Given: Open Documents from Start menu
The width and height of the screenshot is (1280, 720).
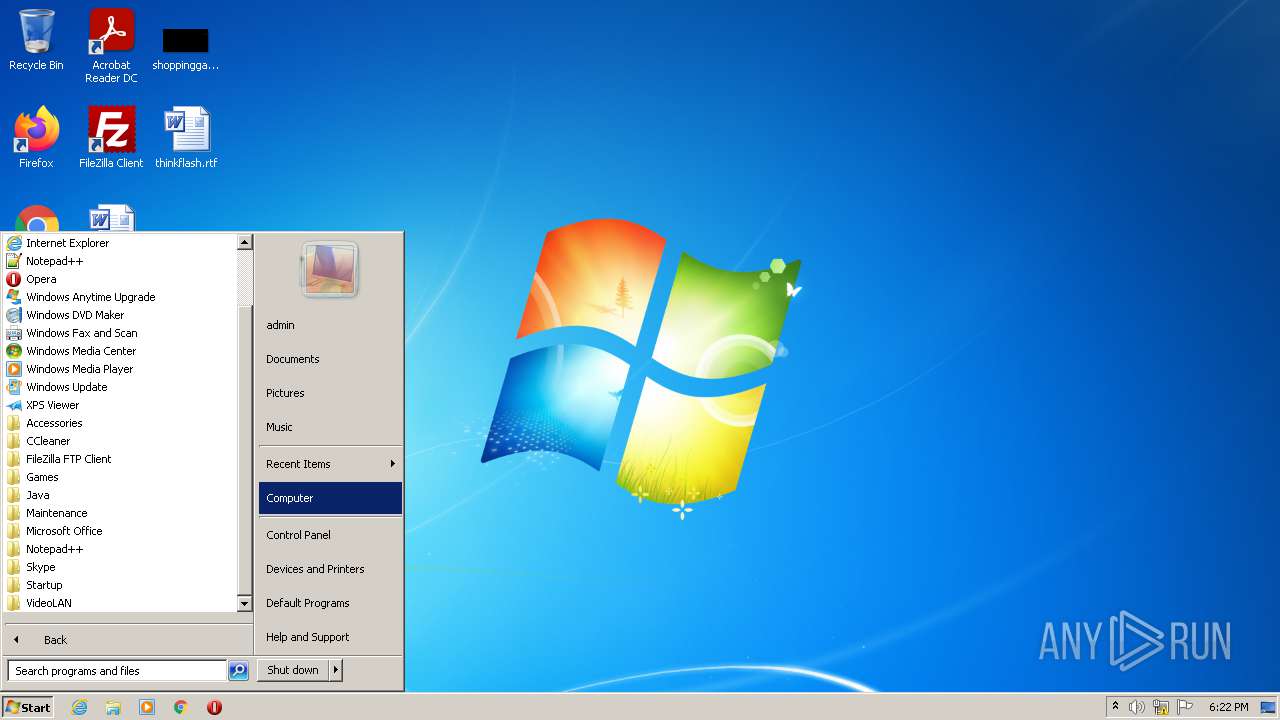Looking at the screenshot, I should [x=330, y=359].
